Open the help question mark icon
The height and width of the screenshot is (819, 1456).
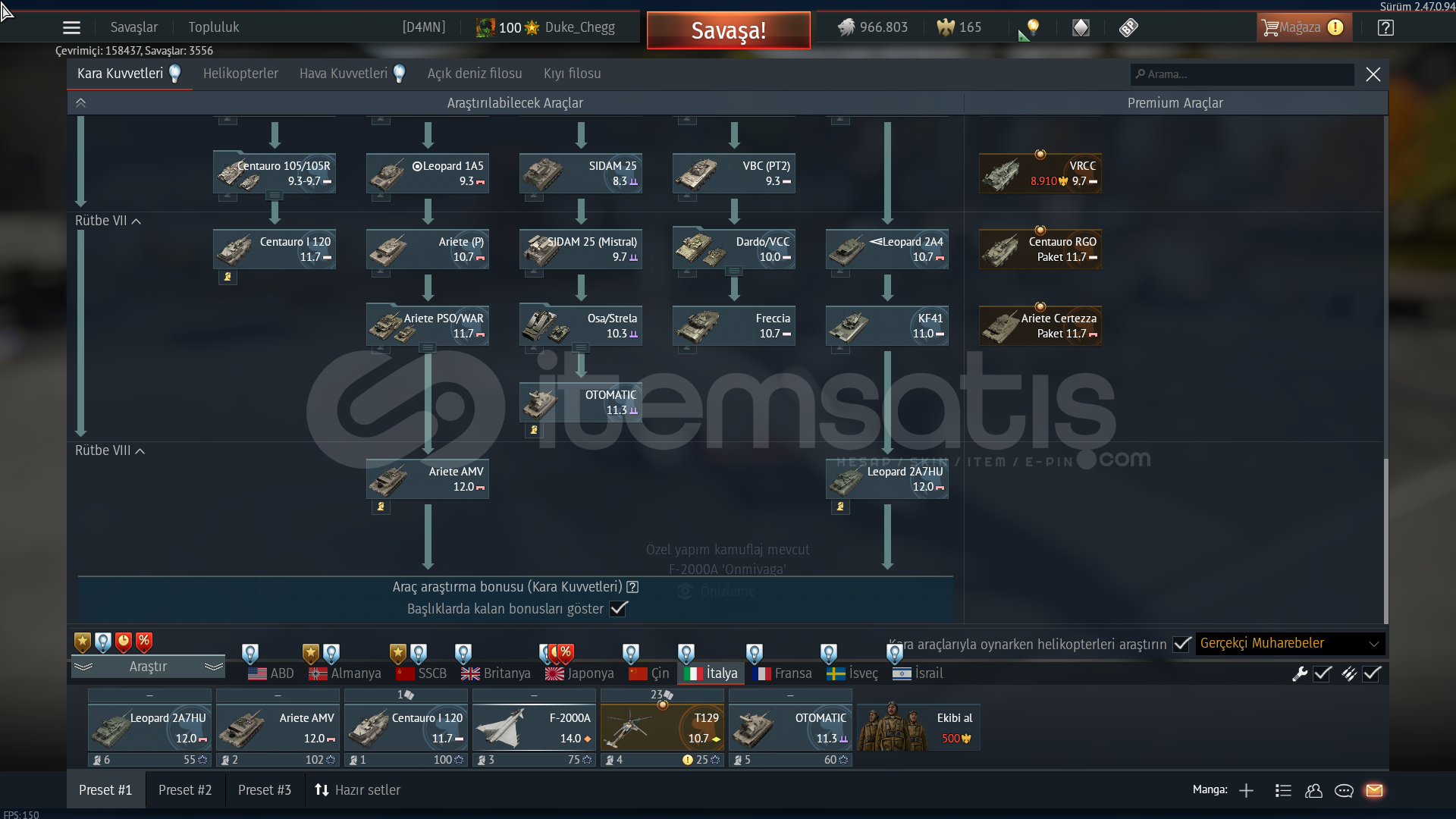[x=1385, y=28]
